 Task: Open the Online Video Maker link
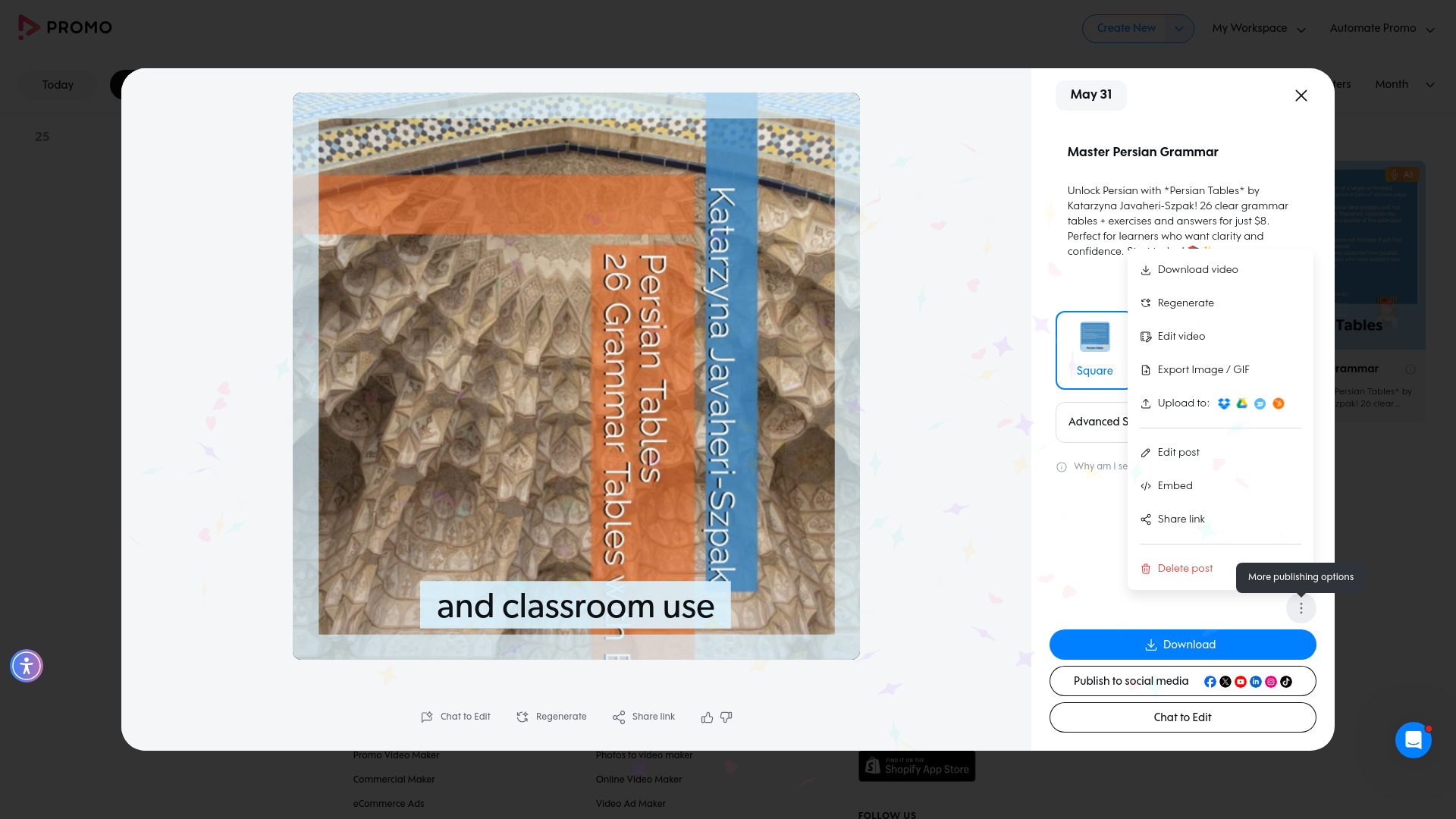(x=639, y=780)
